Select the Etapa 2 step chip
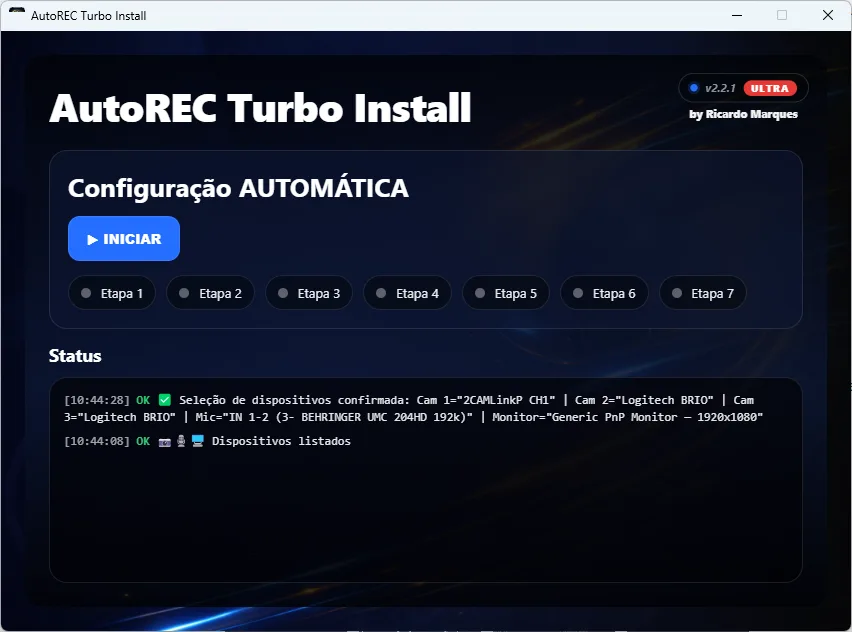Image resolution: width=852 pixels, height=632 pixels. (210, 293)
